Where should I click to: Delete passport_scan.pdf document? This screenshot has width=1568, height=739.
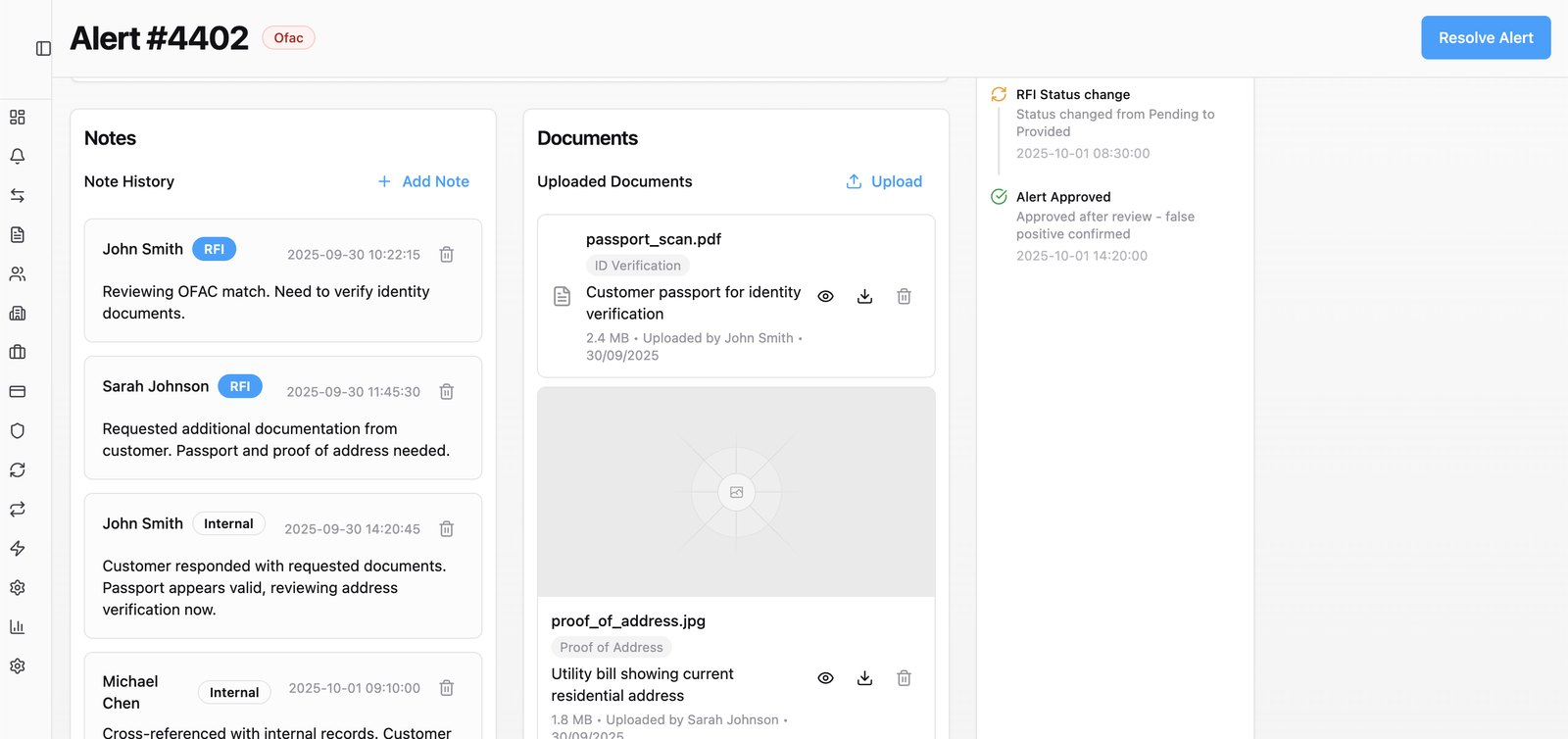coord(904,296)
